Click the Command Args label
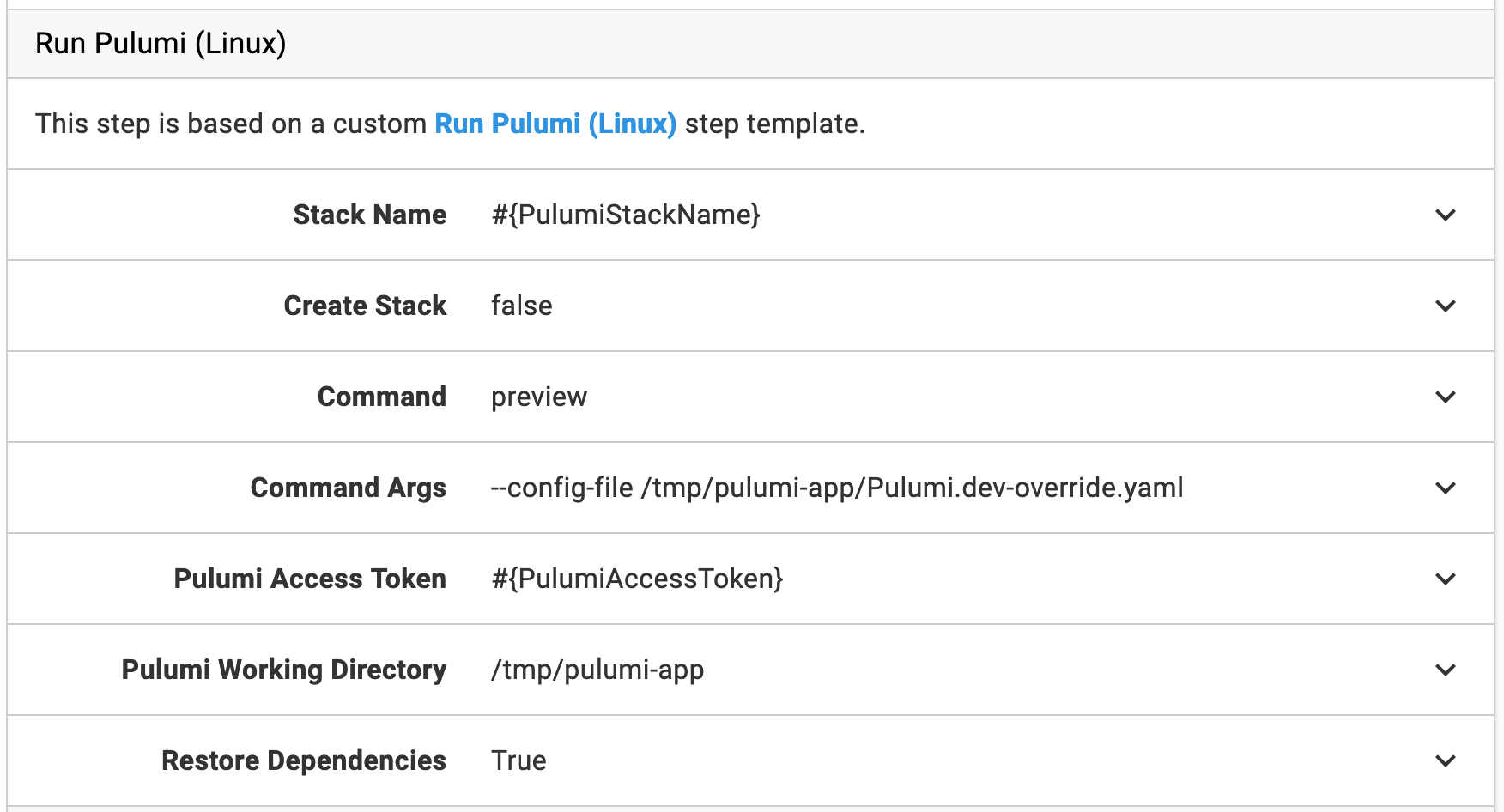The height and width of the screenshot is (812, 1504). [349, 488]
